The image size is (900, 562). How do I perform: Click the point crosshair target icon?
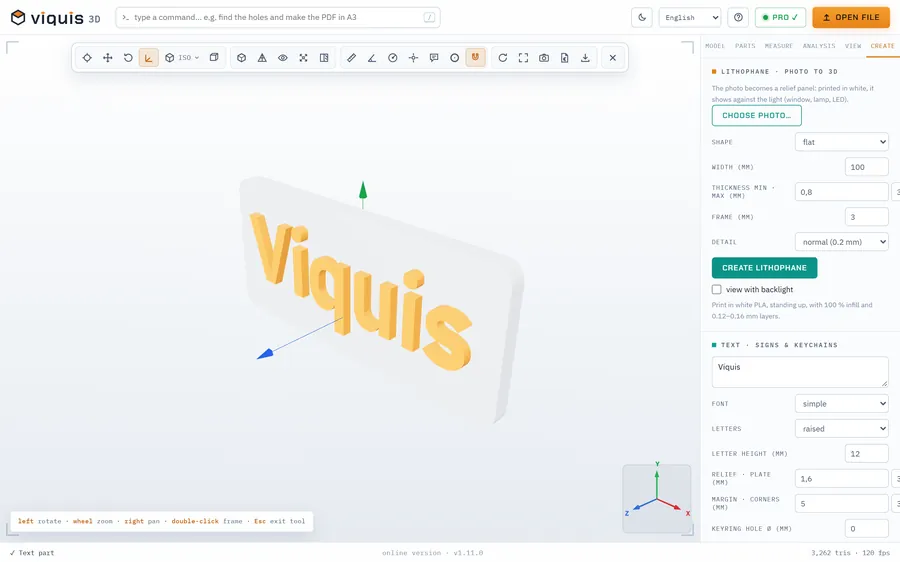point(413,57)
